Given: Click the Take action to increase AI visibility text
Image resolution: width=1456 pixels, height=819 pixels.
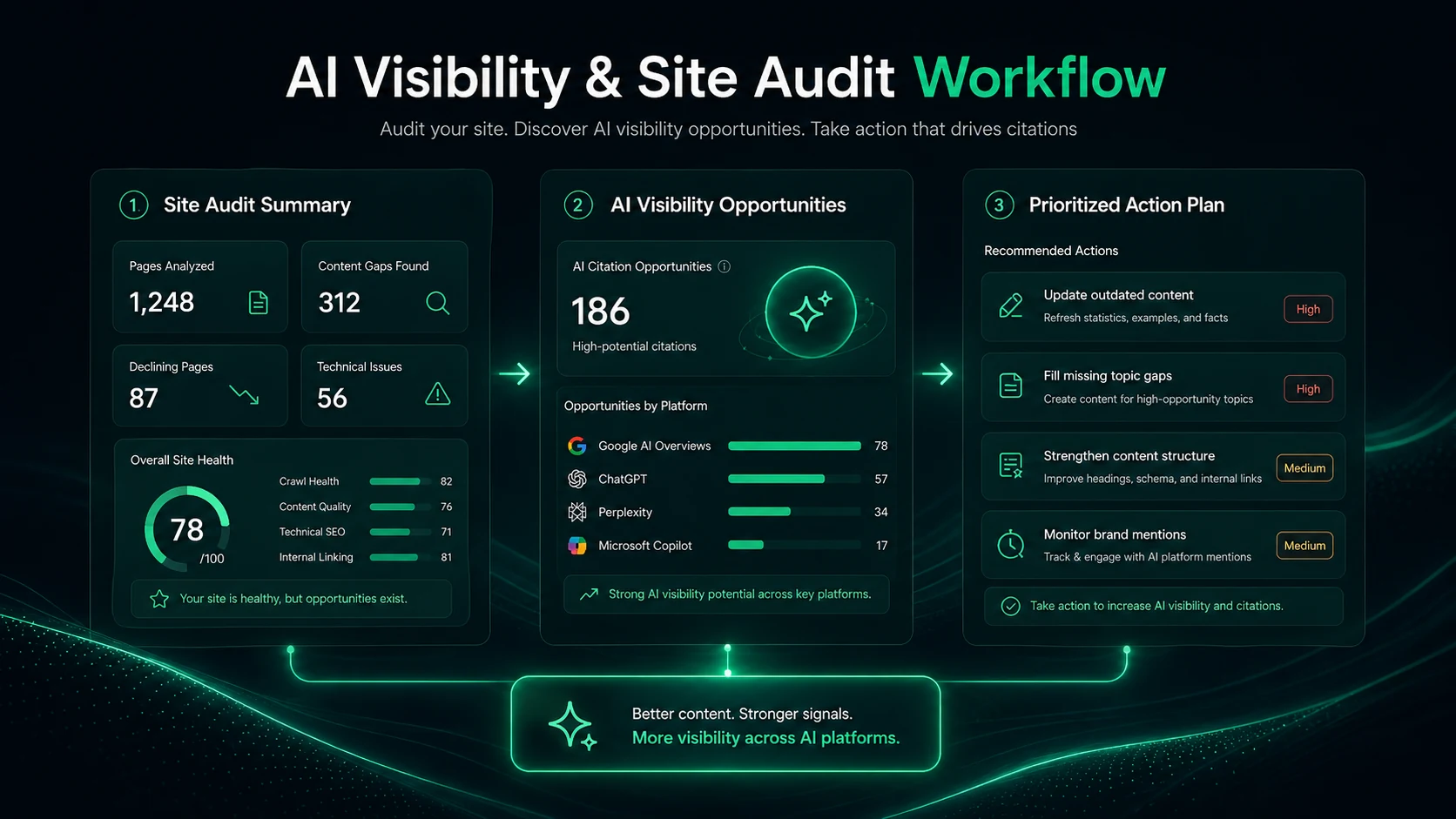Looking at the screenshot, I should point(1156,606).
